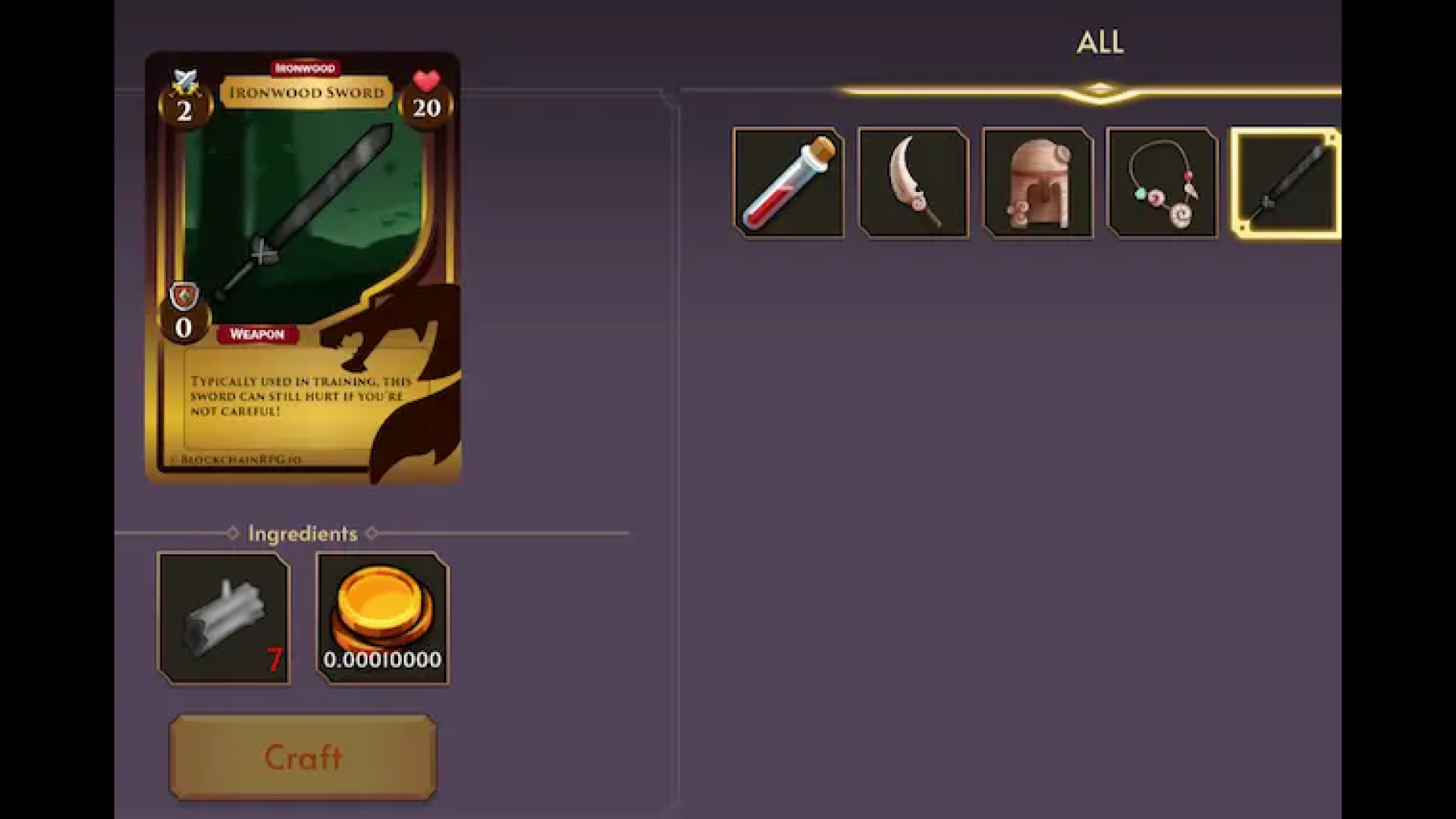Viewport: 1456px width, 819px height.
Task: Click the shield defense stat icon
Action: [184, 297]
